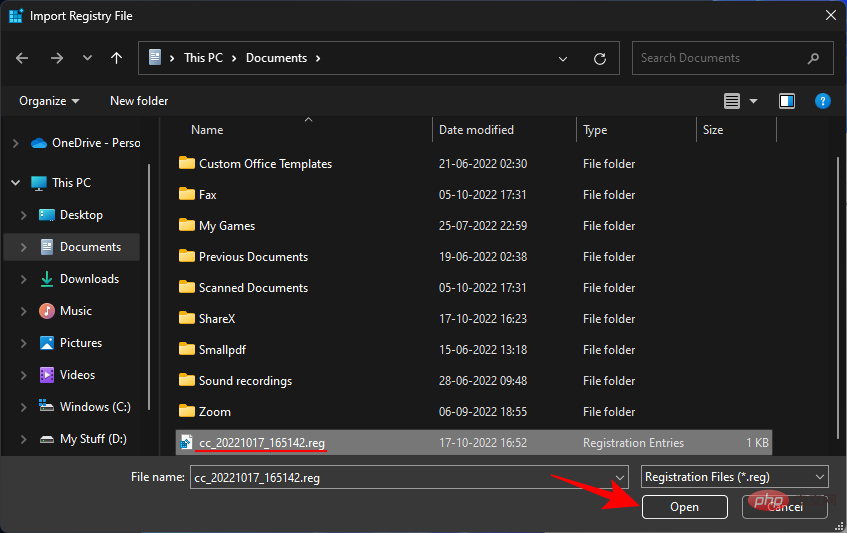This screenshot has width=847, height=533.
Task: Expand the Downloads tree node
Action: 23,279
